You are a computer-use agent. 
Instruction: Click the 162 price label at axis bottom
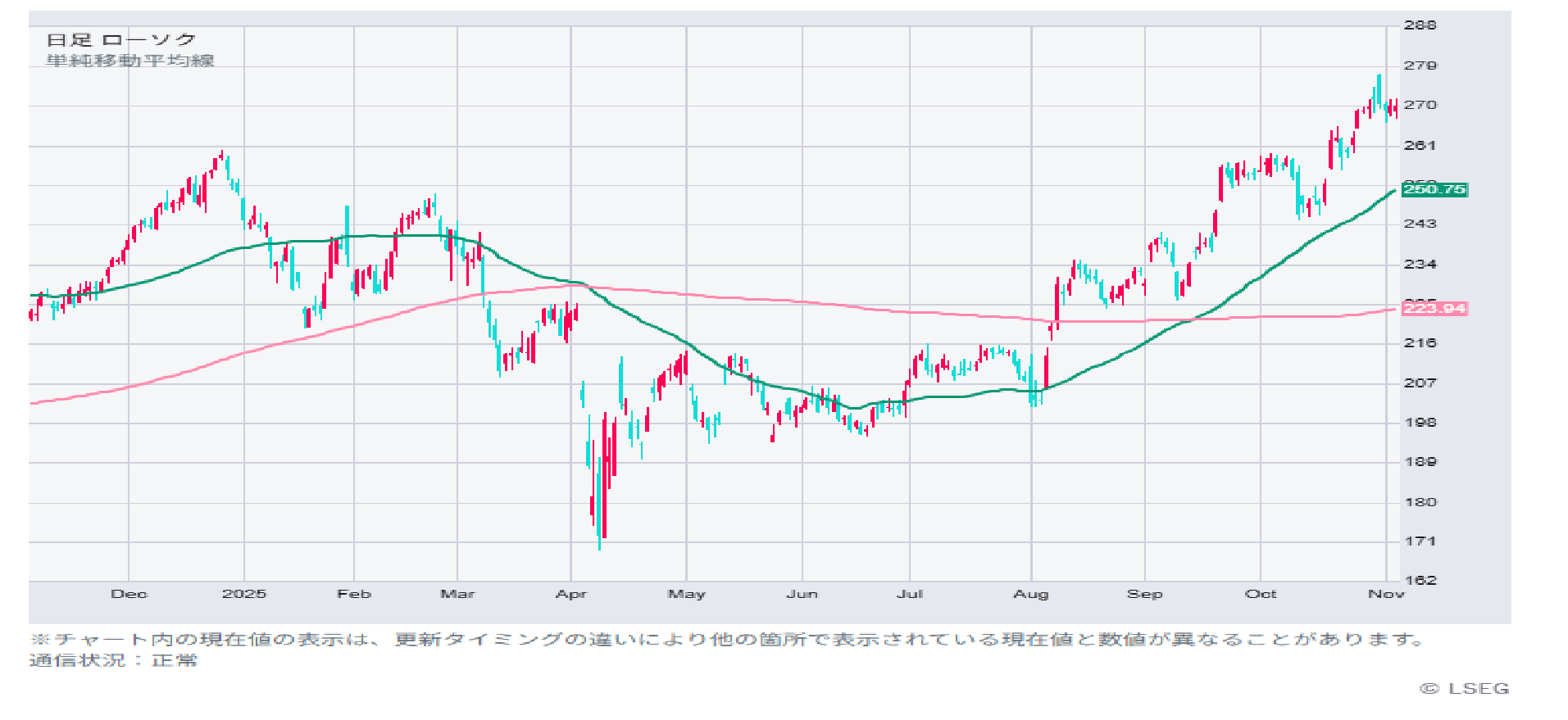[x=1420, y=581]
